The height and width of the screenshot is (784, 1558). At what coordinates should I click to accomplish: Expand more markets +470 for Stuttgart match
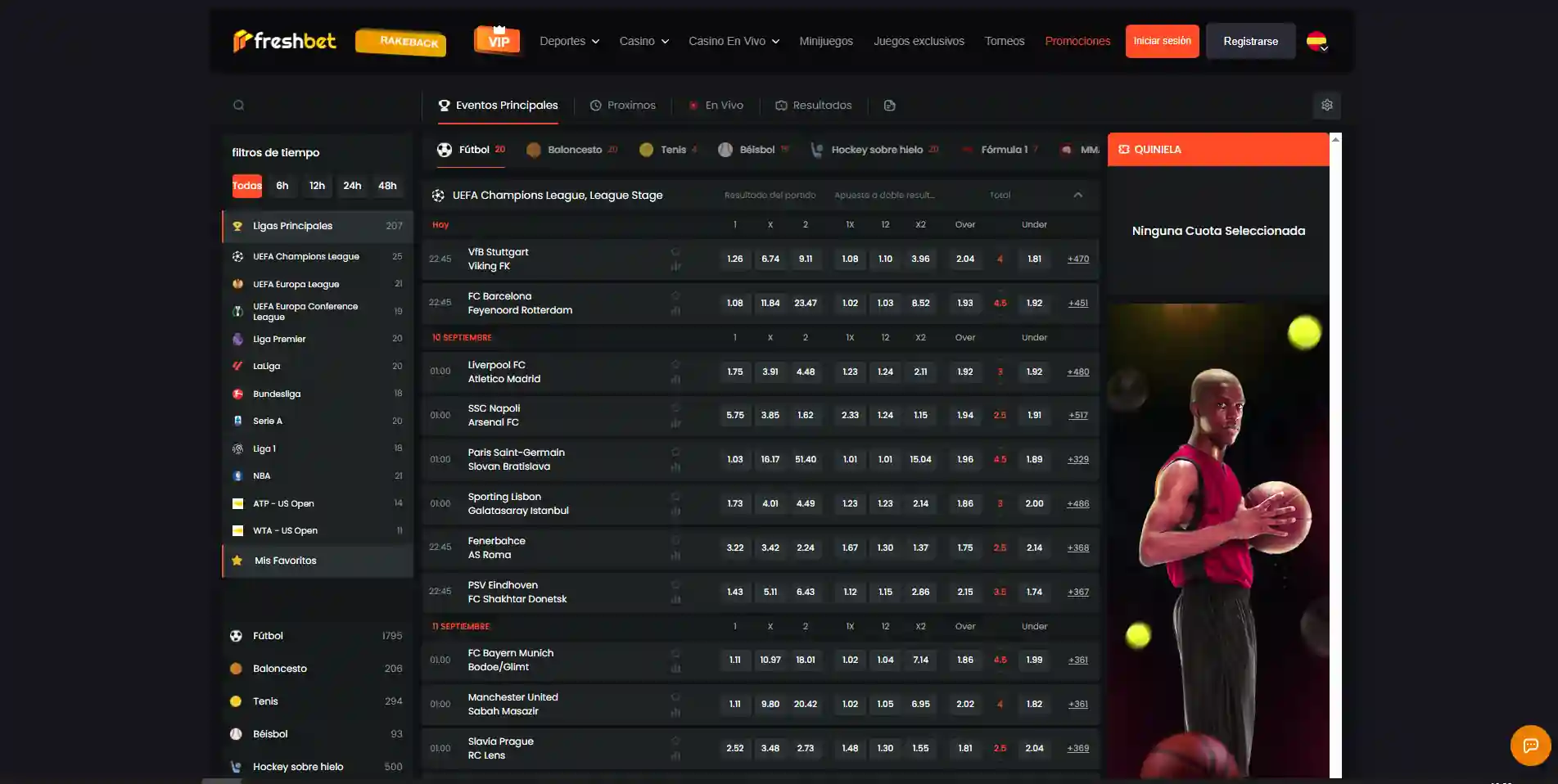coord(1078,259)
